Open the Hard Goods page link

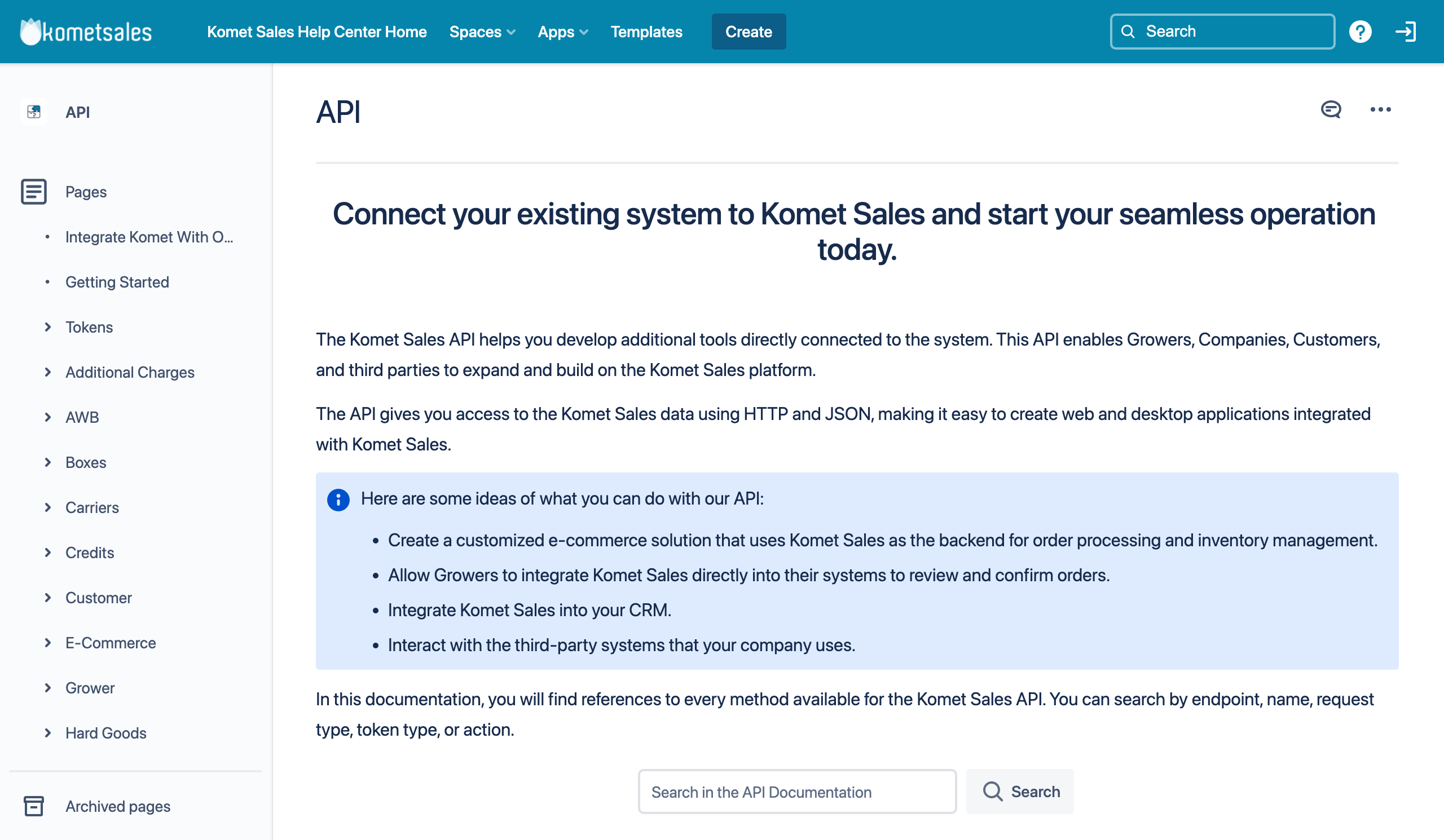[106, 733]
